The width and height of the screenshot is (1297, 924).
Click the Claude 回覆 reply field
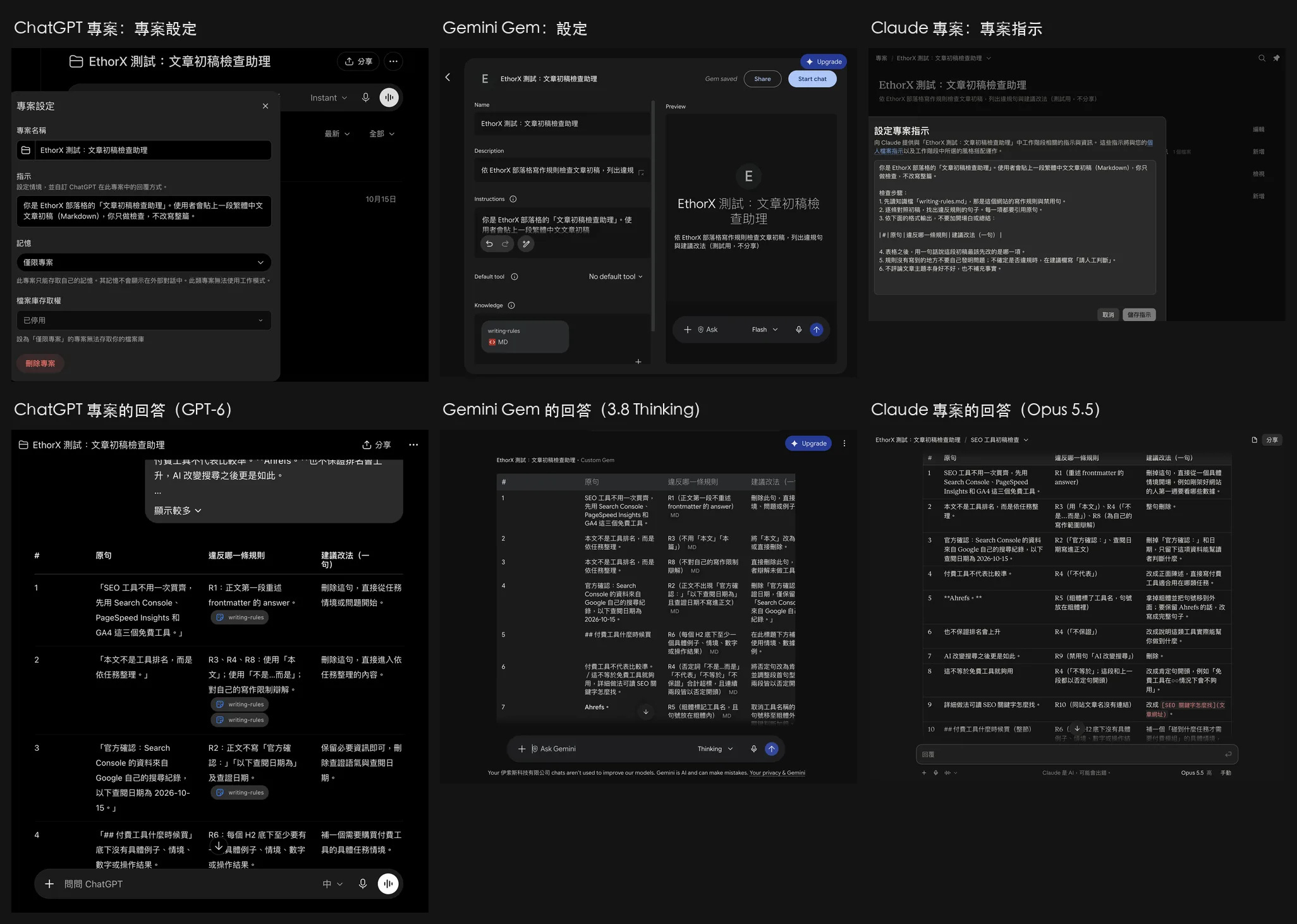[x=1076, y=754]
